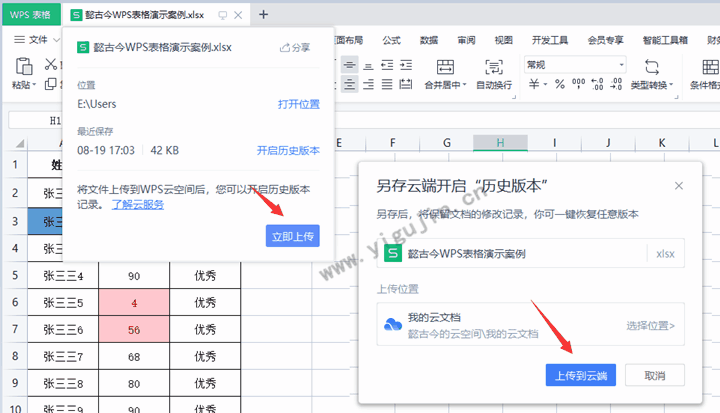Image resolution: width=720 pixels, height=413 pixels.
Task: Click the WPS 表格 home tab
Action: (31, 15)
